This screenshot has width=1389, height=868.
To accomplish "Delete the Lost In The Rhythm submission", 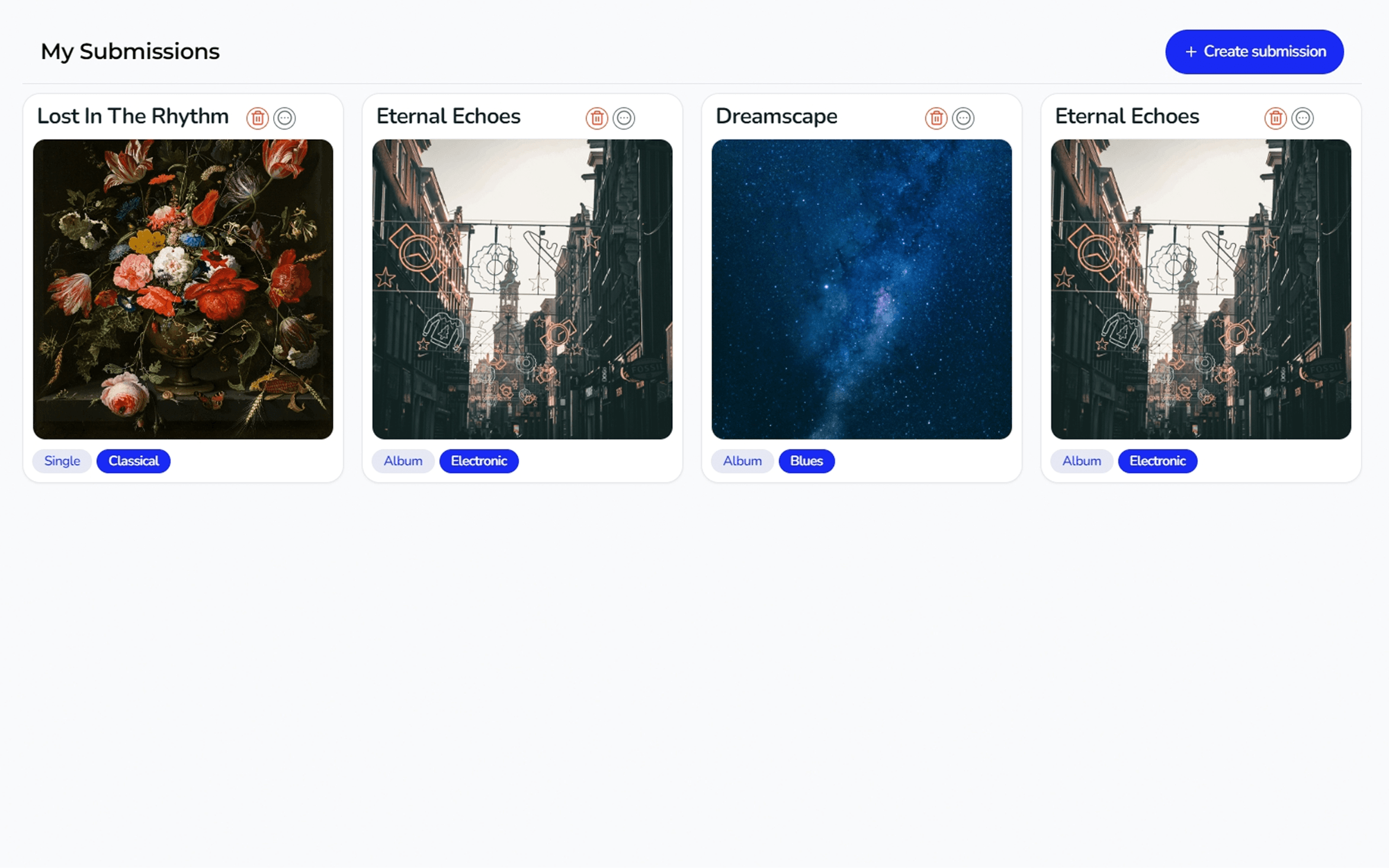I will coord(257,118).
